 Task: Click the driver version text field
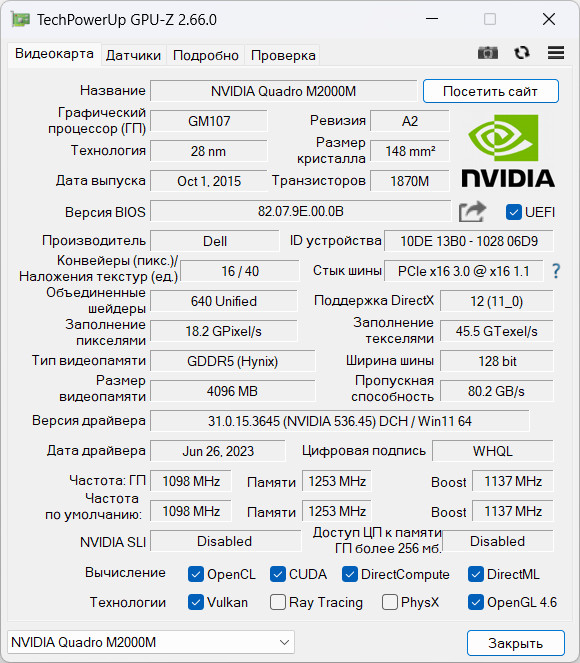[x=339, y=421]
